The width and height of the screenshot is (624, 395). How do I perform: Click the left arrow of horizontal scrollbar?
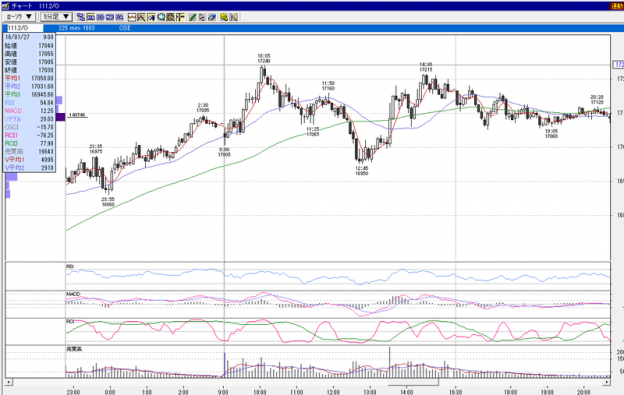coord(8,382)
